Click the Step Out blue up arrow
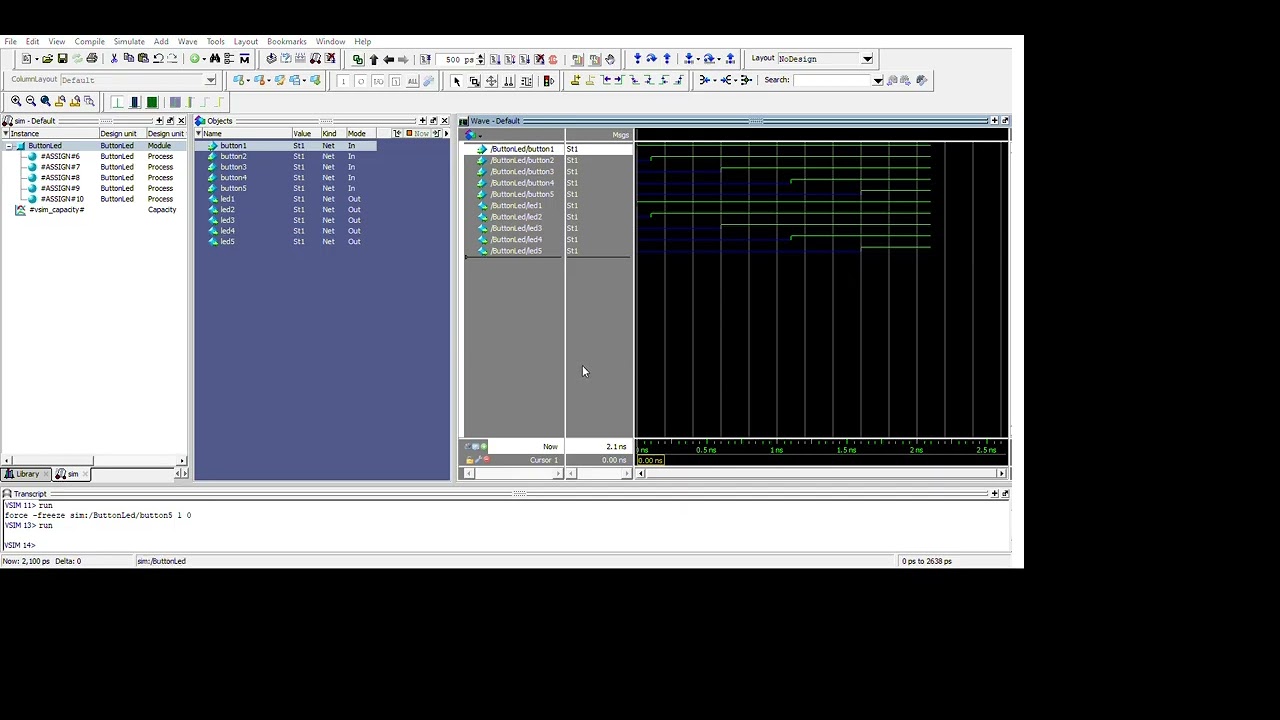This screenshot has height=720, width=1280. pyautogui.click(x=667, y=58)
